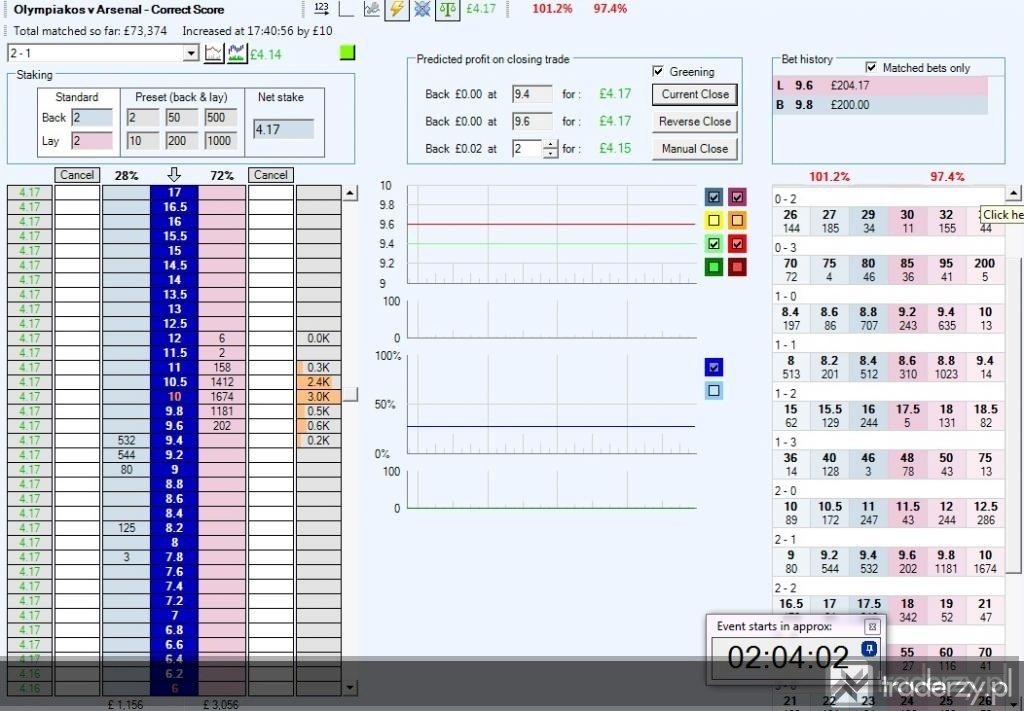Uncheck the light green chart series checkbox

click(x=714, y=244)
